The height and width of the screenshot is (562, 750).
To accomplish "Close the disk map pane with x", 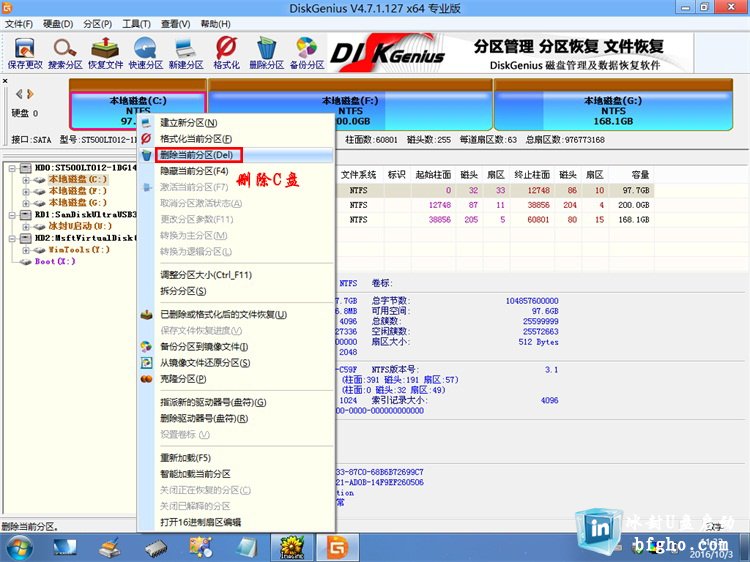I will click(x=5, y=81).
